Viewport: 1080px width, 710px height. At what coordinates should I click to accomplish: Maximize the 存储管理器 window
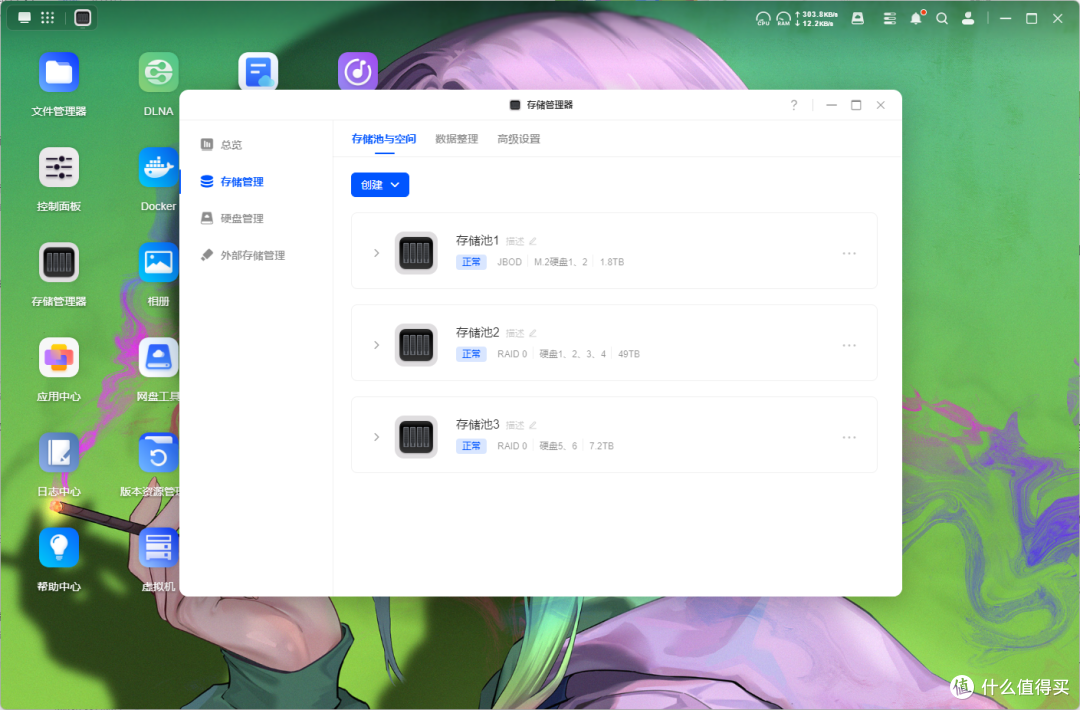click(x=856, y=105)
